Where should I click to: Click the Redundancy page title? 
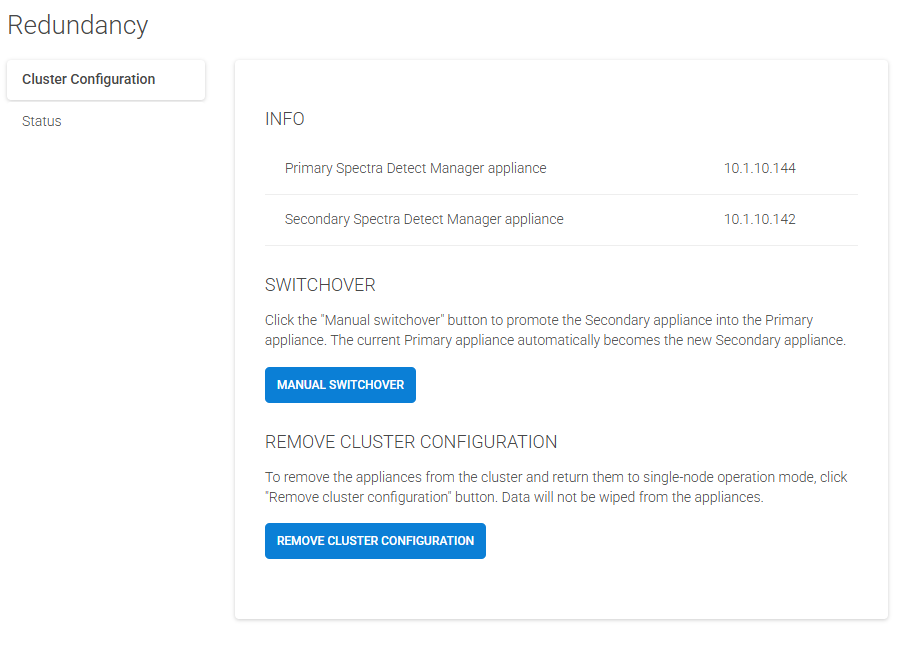[x=78, y=25]
